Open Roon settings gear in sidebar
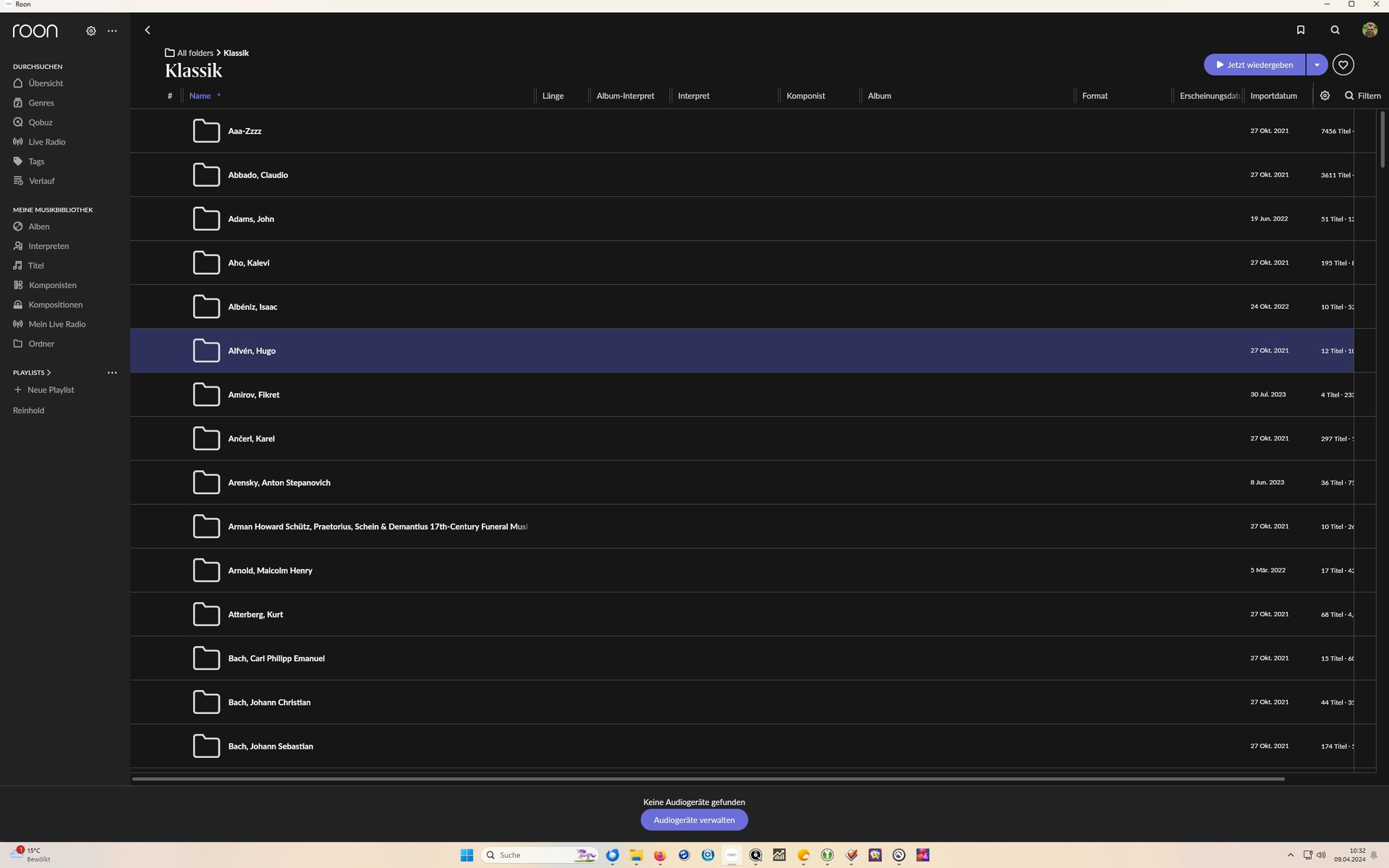Screen dimensions: 1389x868 [91, 31]
